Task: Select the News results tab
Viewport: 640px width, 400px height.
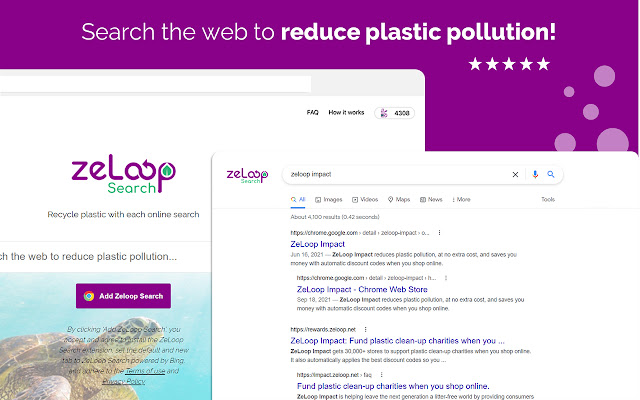Action: (432, 199)
